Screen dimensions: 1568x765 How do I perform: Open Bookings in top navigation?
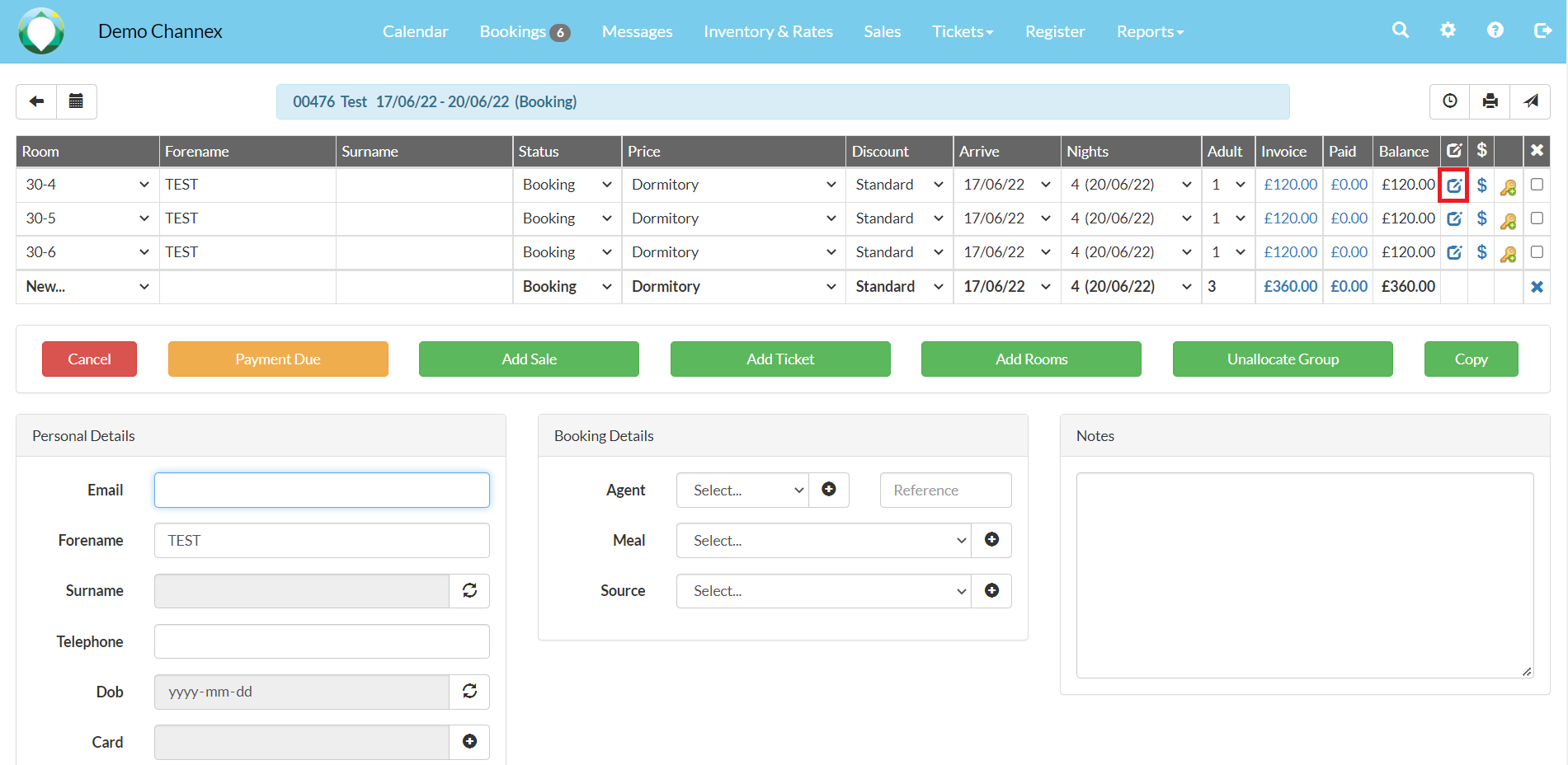point(525,31)
